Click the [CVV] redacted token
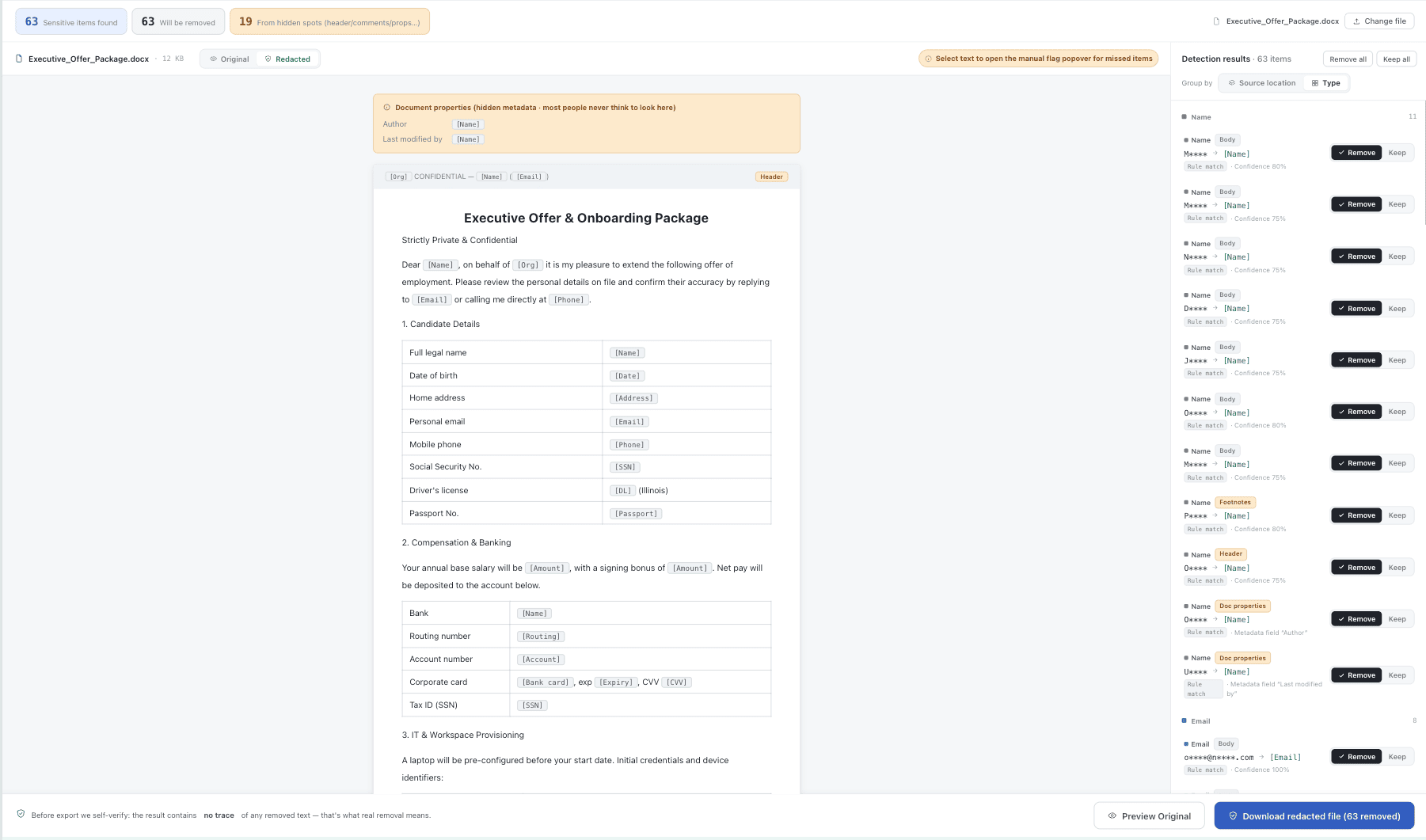 coord(676,682)
